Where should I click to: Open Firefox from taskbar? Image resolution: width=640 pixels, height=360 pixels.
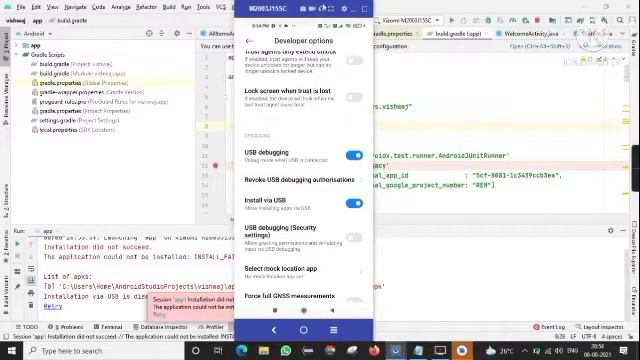pos(374,351)
